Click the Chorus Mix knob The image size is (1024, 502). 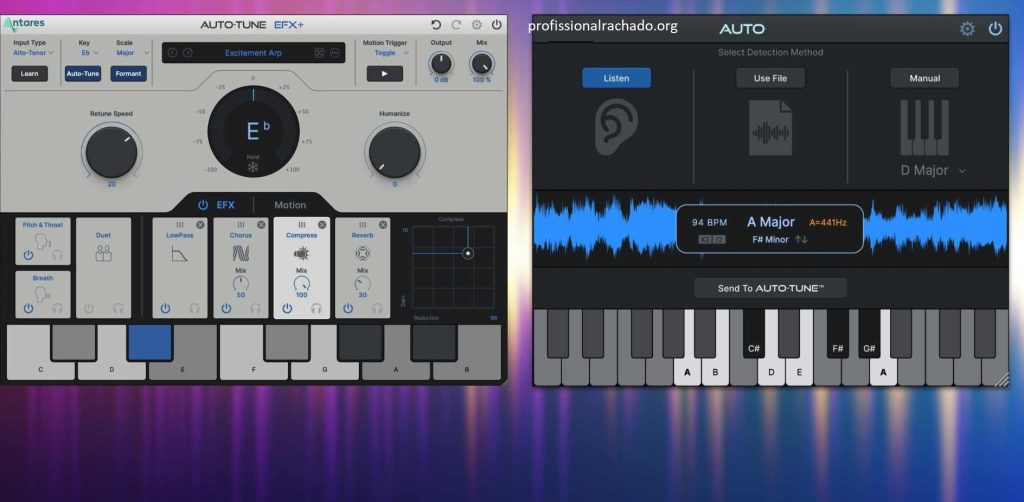pyautogui.click(x=240, y=283)
